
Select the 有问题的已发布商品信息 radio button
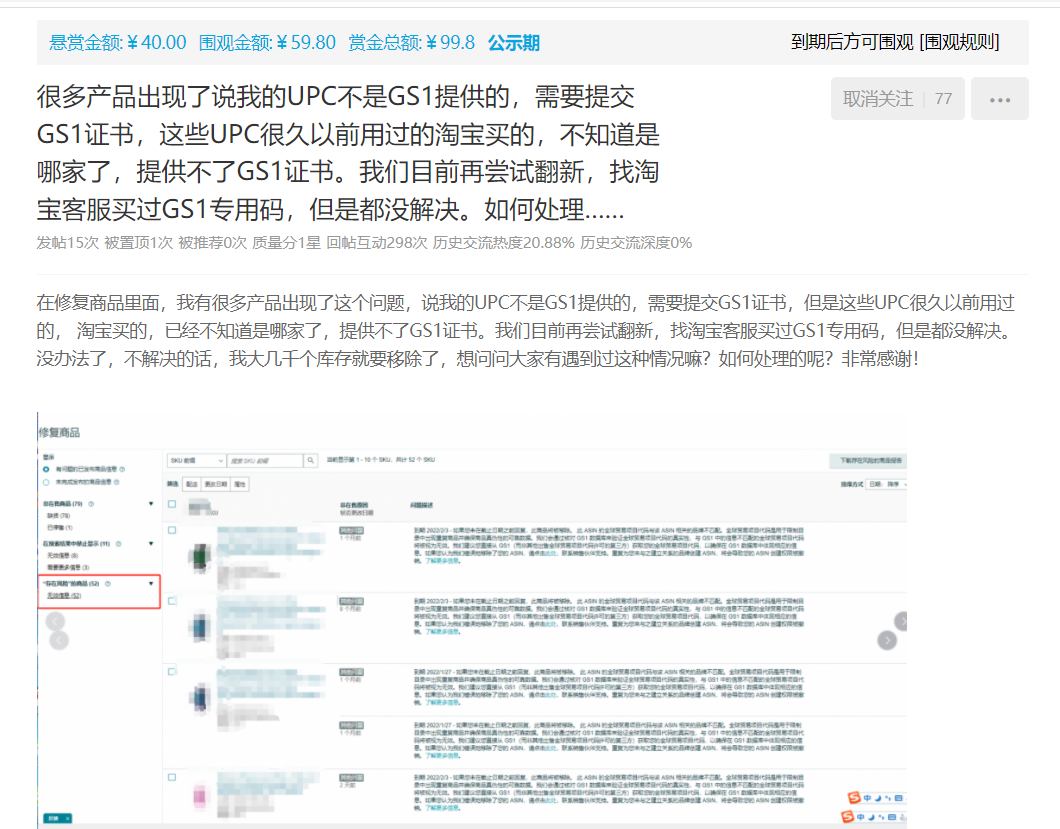point(46,469)
